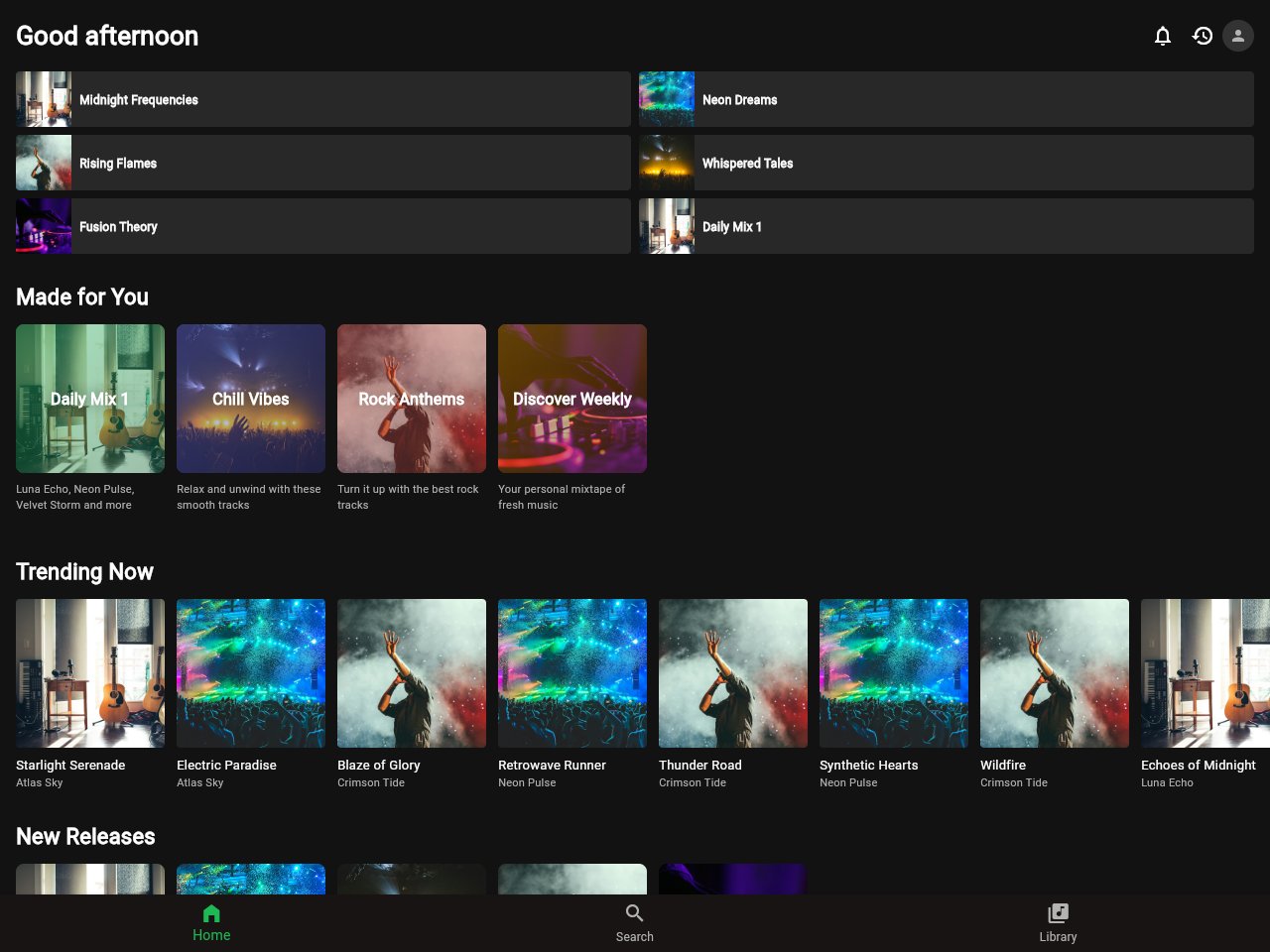
Task: Click the 'Blaze of Glory' track title
Action: pos(379,766)
